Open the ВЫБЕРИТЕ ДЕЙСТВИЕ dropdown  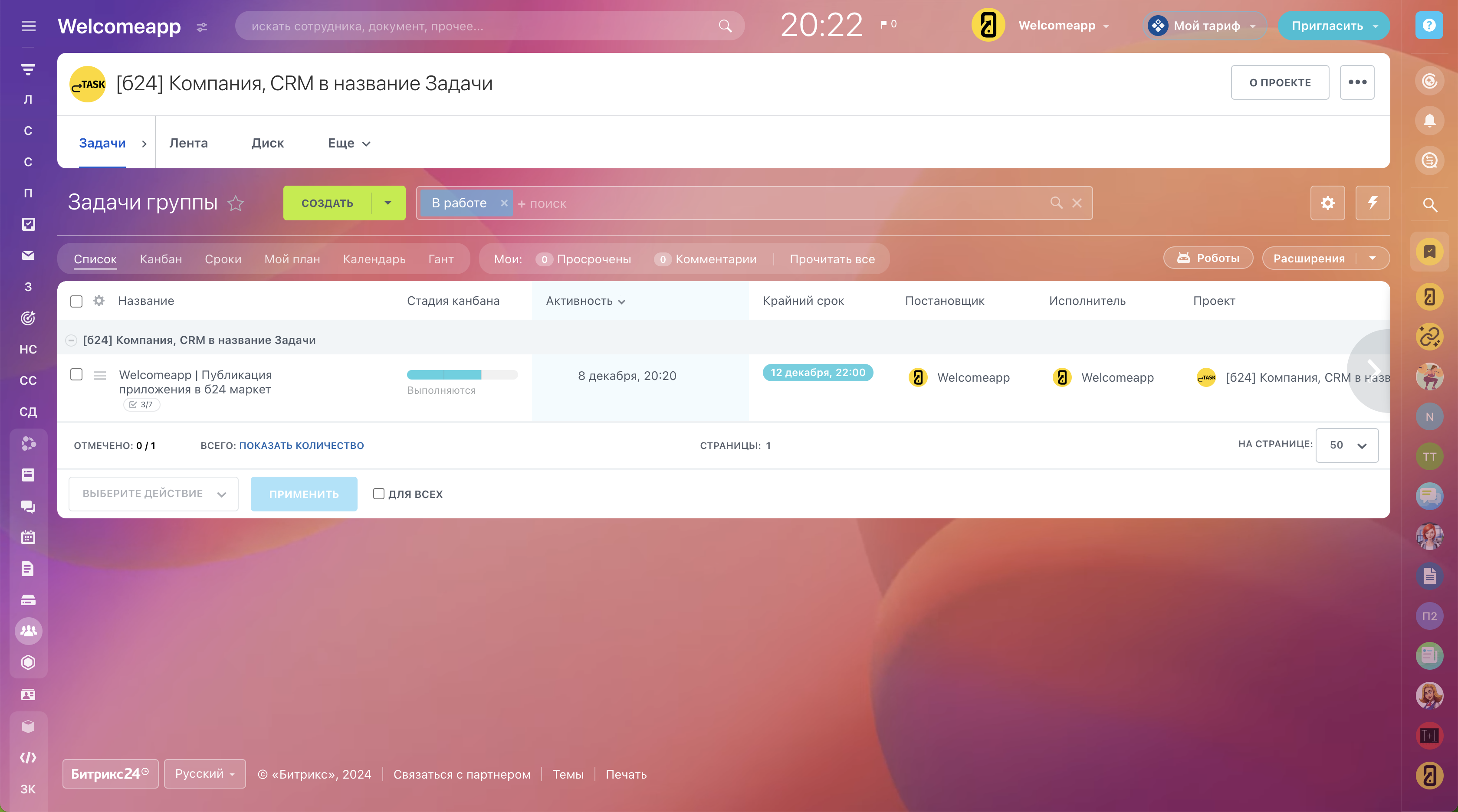click(153, 494)
